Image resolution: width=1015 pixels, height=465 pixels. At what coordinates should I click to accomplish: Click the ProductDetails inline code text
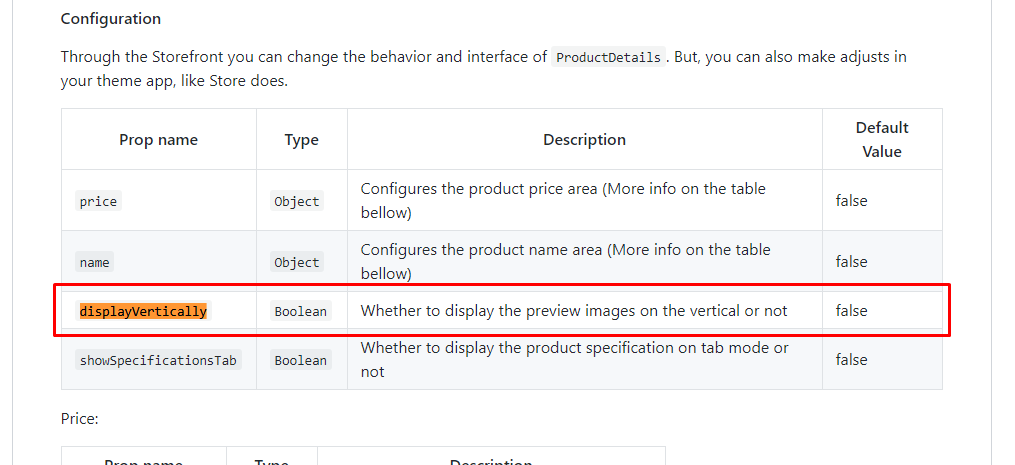coord(608,57)
